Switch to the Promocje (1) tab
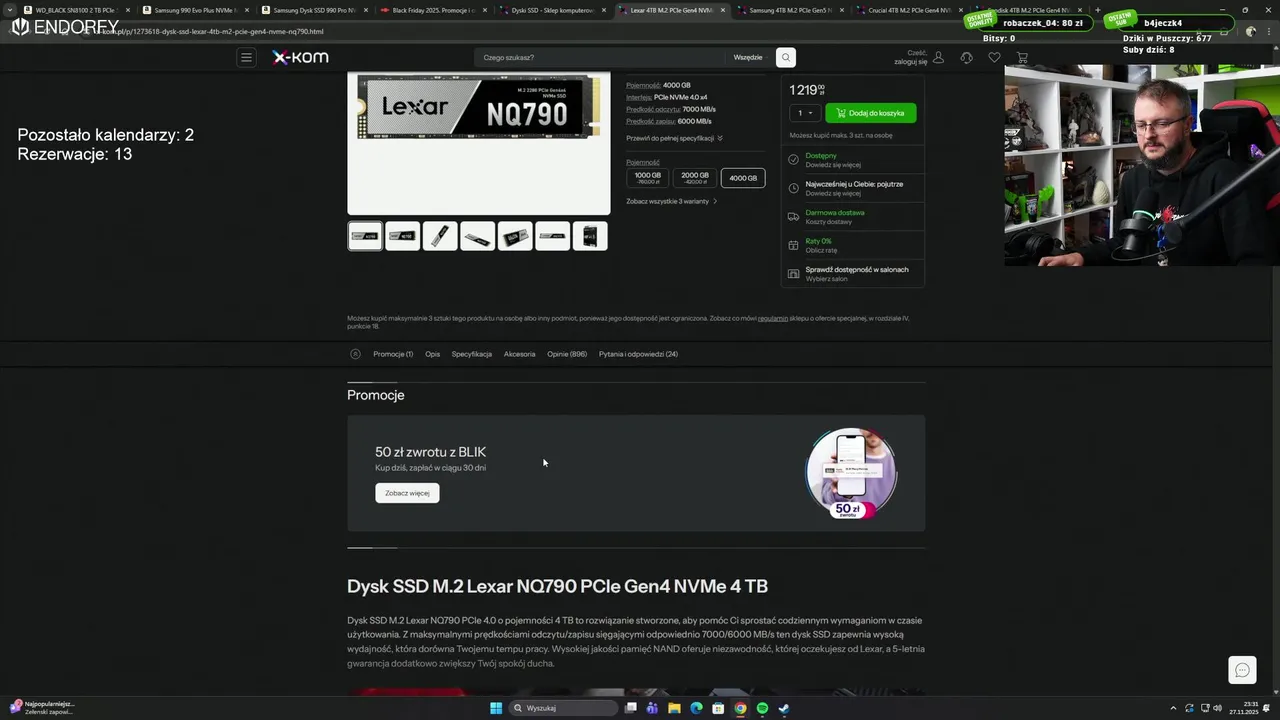Viewport: 1280px width, 720px height. (393, 354)
